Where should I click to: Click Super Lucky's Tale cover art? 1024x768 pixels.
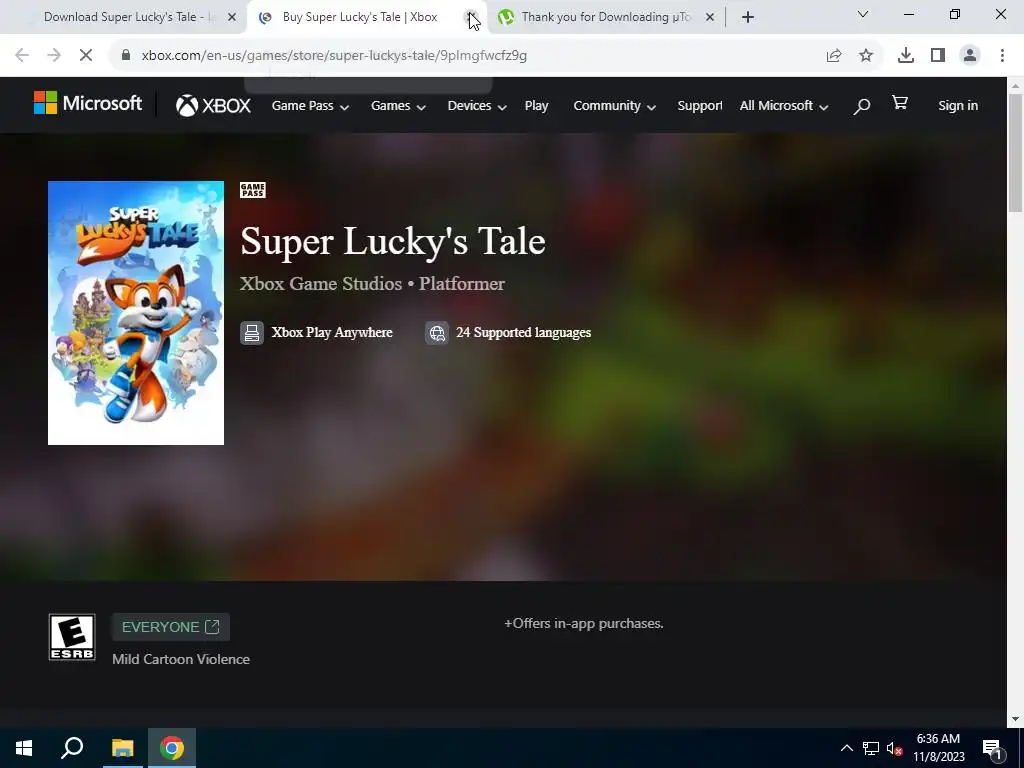point(136,313)
